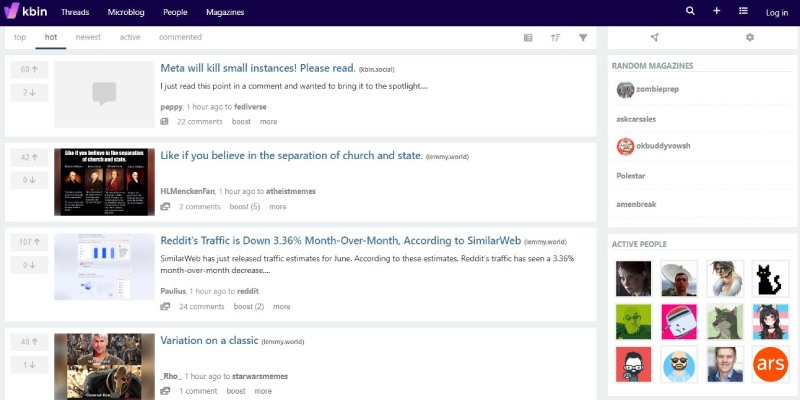
Task: Upvote the Reddit's Traffic post
Action: (x=30, y=242)
